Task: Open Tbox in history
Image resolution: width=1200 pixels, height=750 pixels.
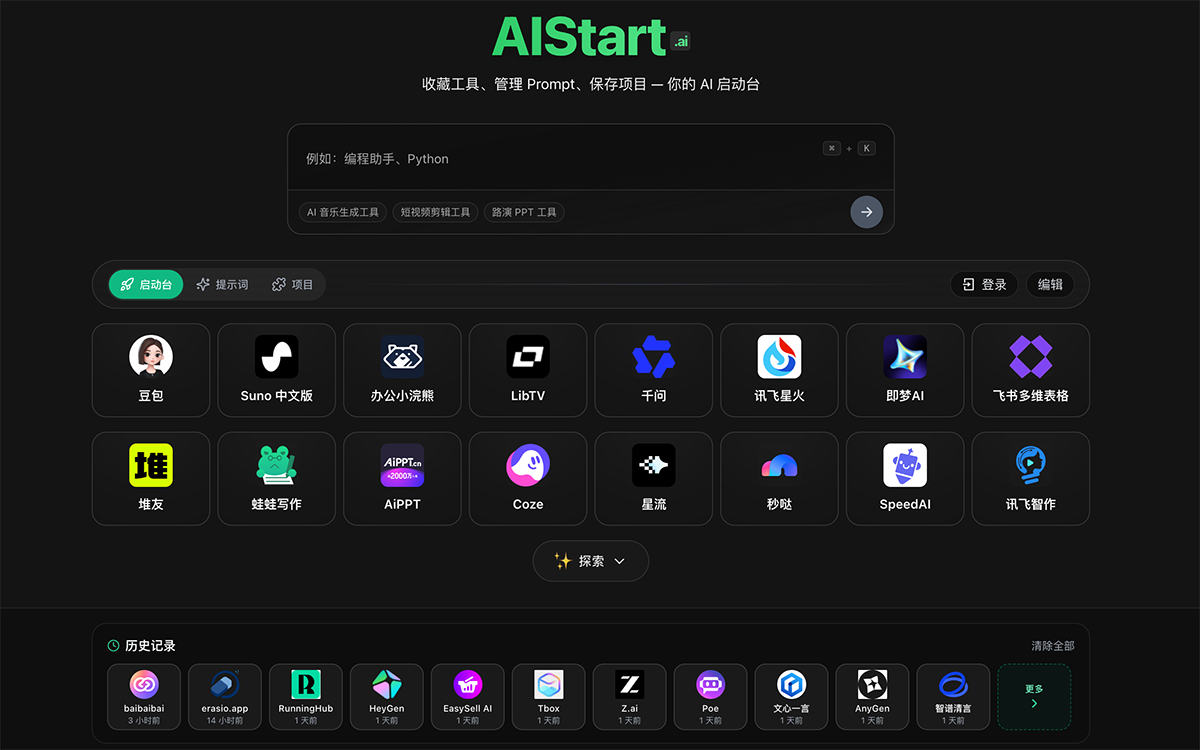Action: point(549,697)
